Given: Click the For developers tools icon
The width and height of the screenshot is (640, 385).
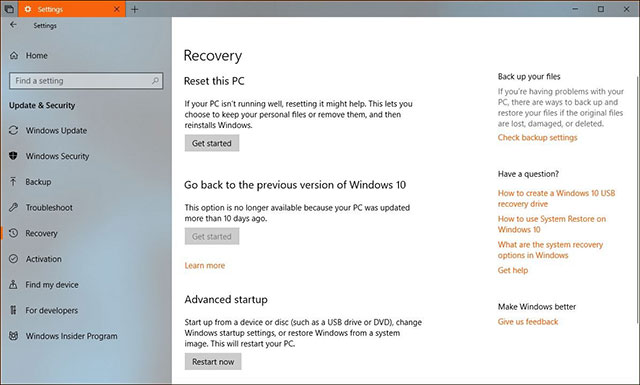Looking at the screenshot, I should (x=13, y=310).
